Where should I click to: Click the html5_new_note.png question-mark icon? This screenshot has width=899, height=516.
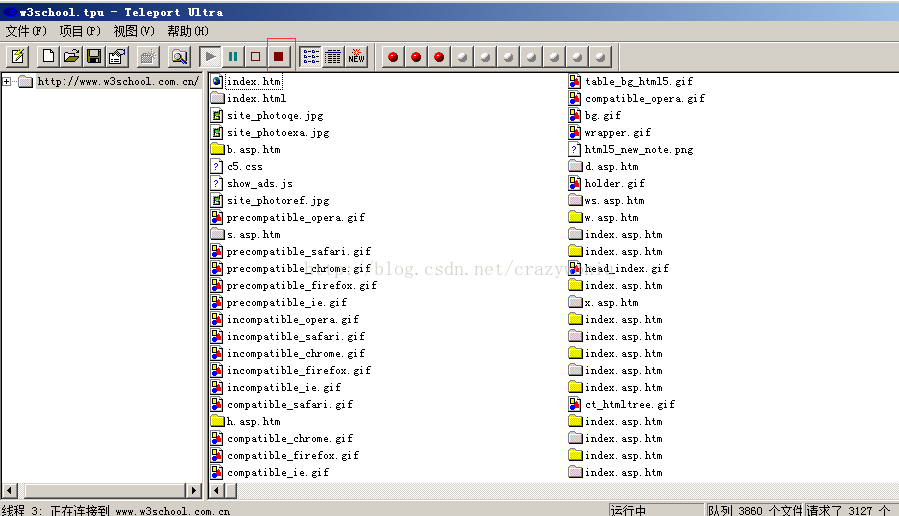pos(574,149)
